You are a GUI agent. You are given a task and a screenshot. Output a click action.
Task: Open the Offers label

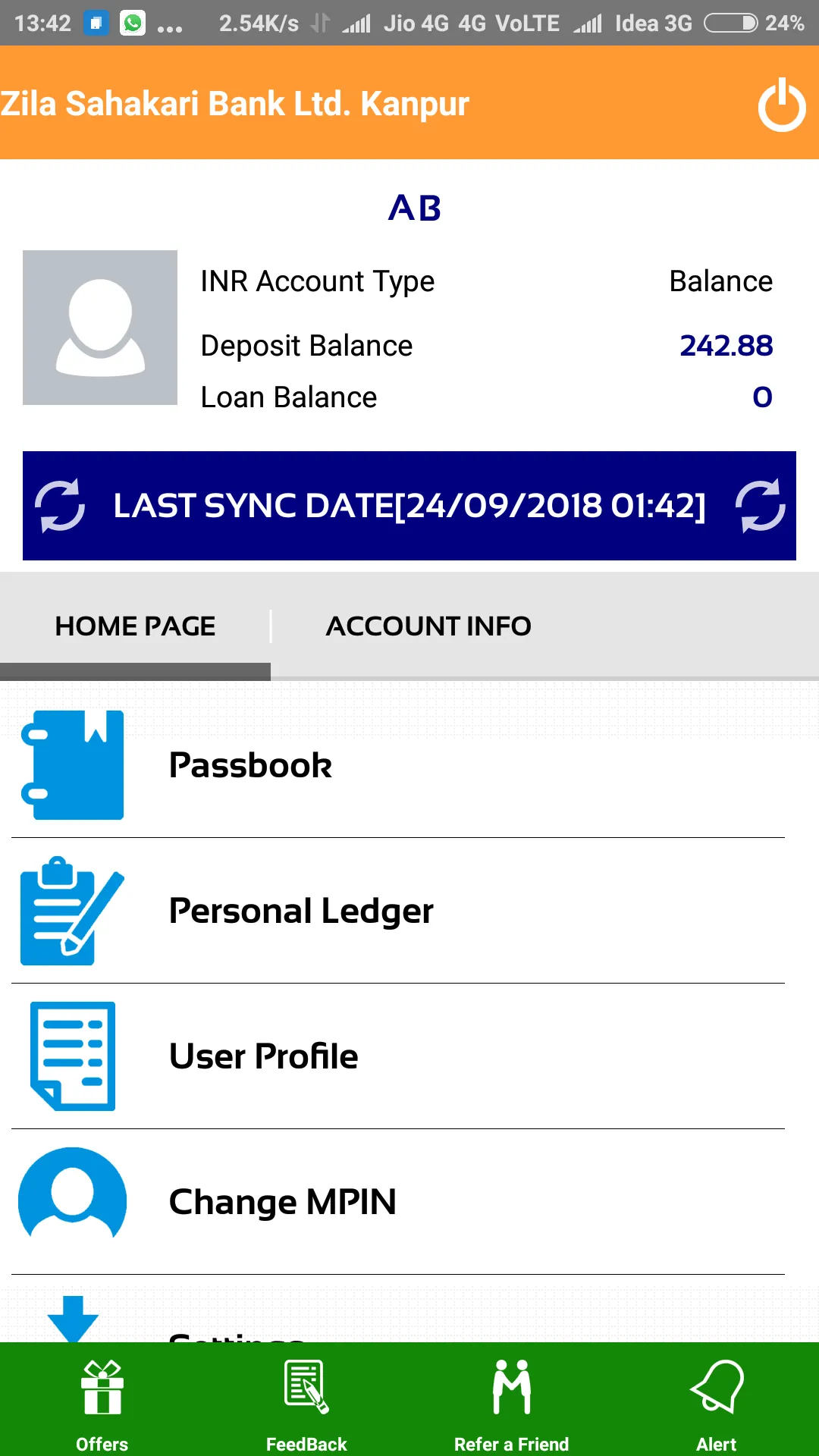(102, 1444)
